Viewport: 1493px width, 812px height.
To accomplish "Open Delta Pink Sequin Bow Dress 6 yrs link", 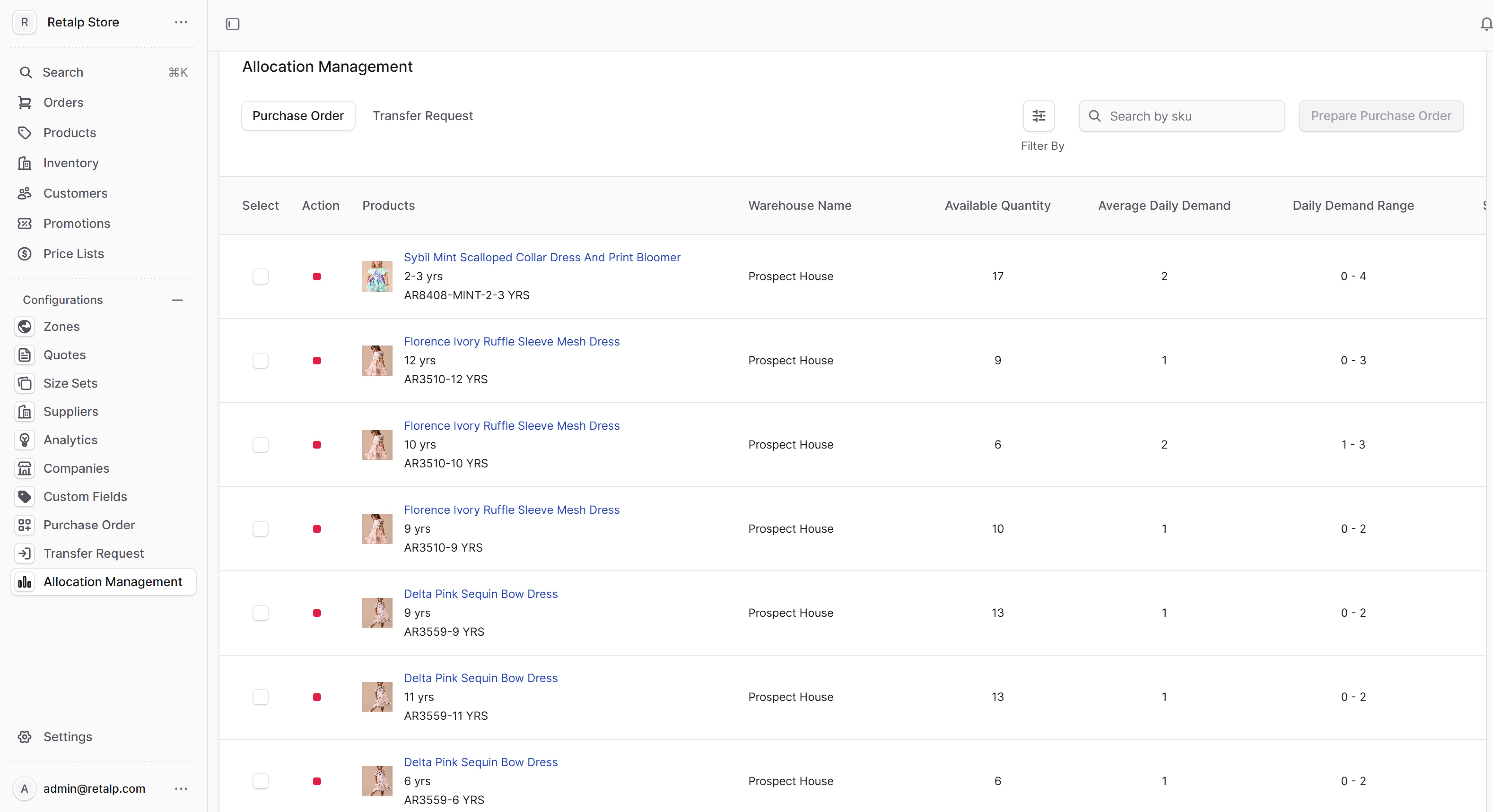I will tap(480, 762).
